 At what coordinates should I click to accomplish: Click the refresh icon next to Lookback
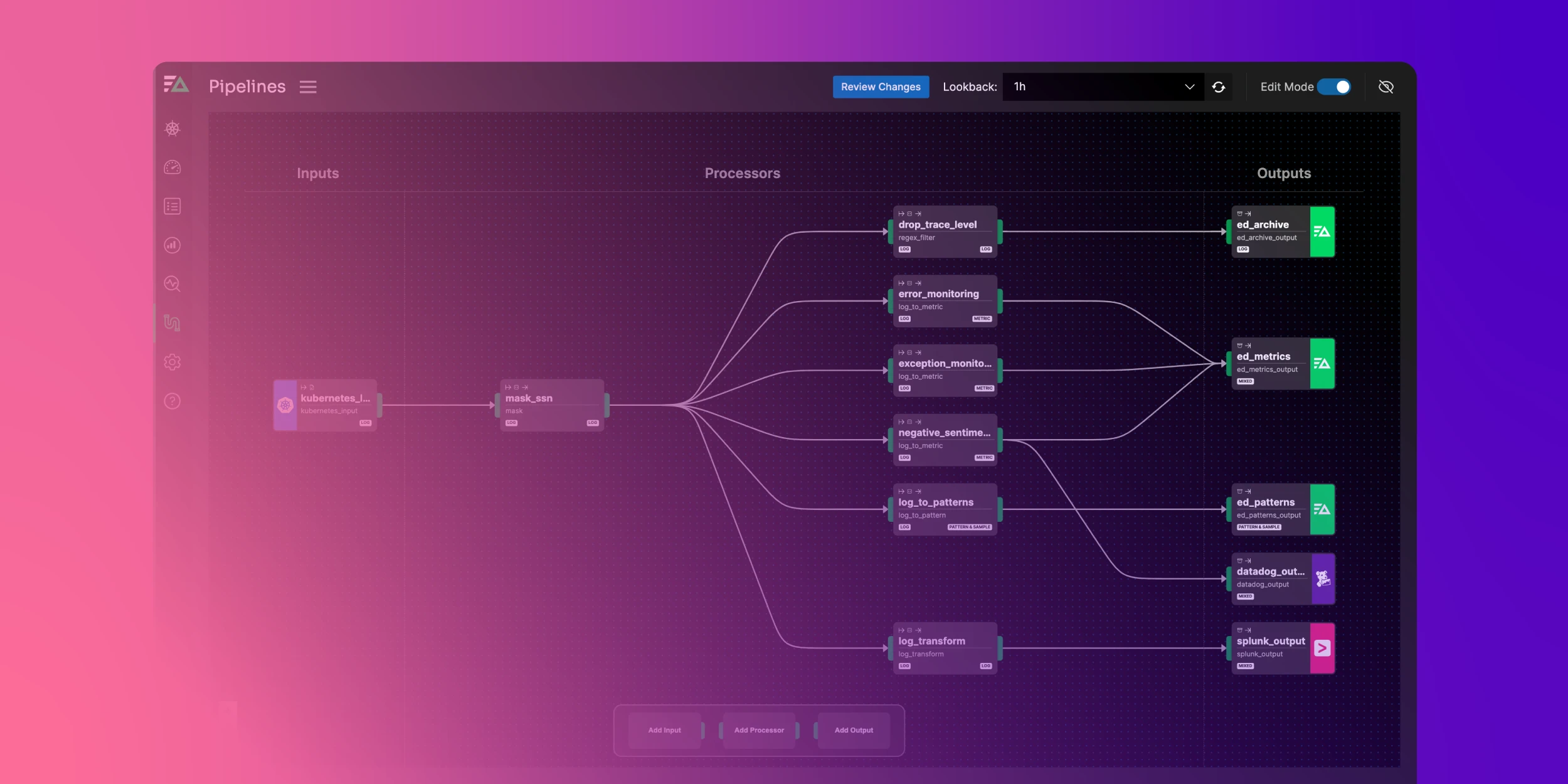tap(1219, 87)
